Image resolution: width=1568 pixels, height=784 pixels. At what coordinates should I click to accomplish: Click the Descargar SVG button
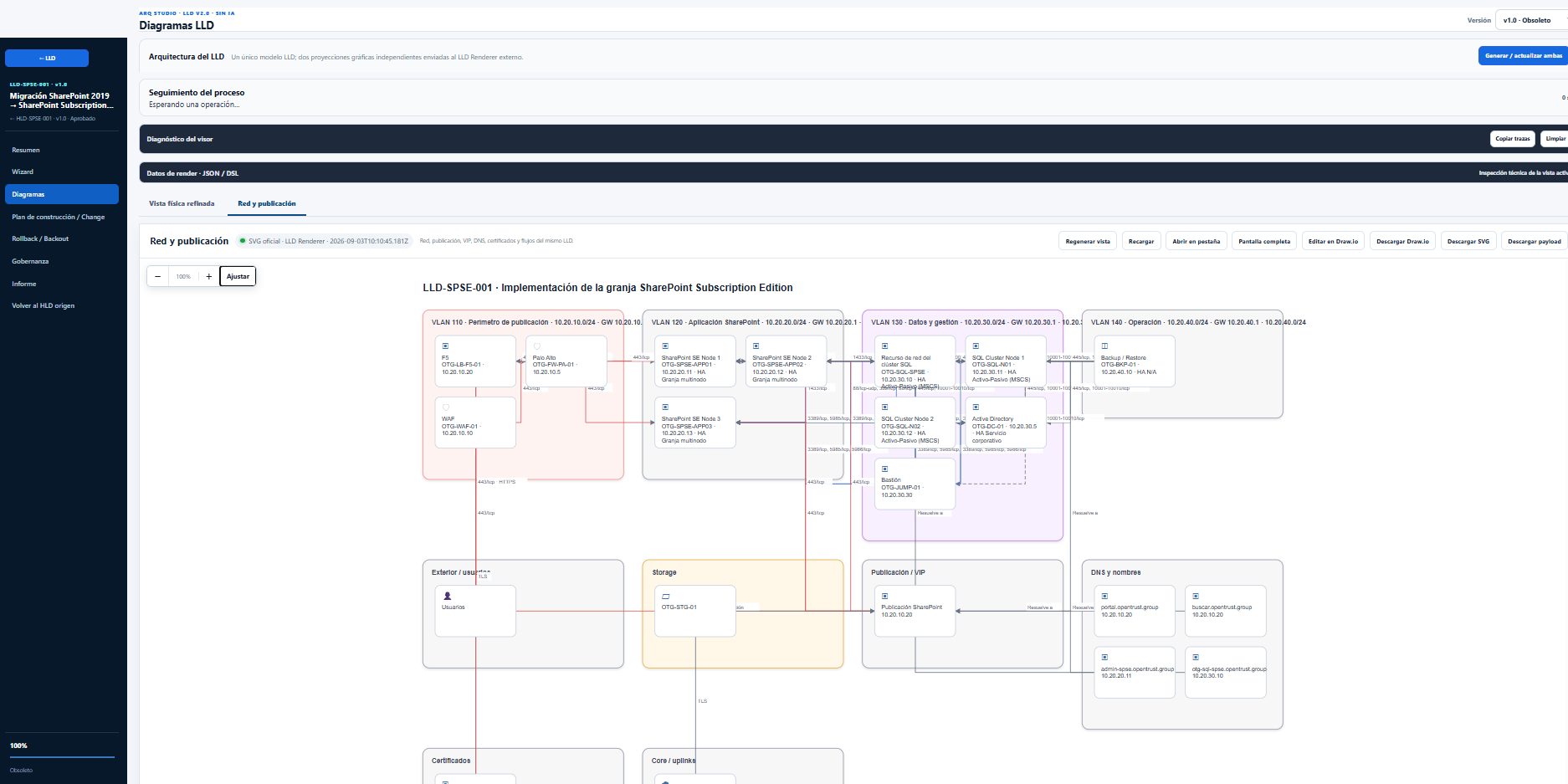click(x=1468, y=241)
